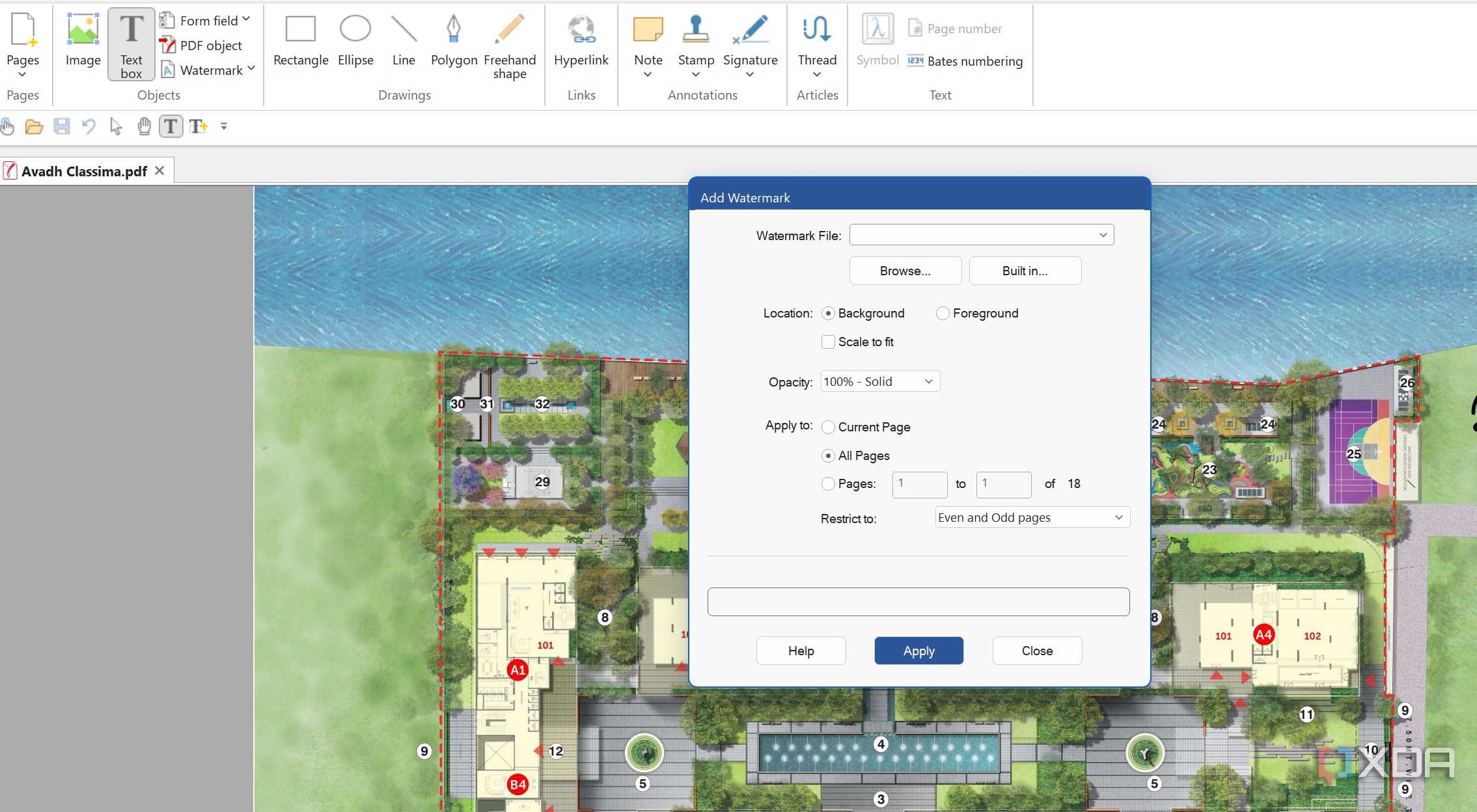Open the Stamp annotation tool

pyautogui.click(x=696, y=46)
